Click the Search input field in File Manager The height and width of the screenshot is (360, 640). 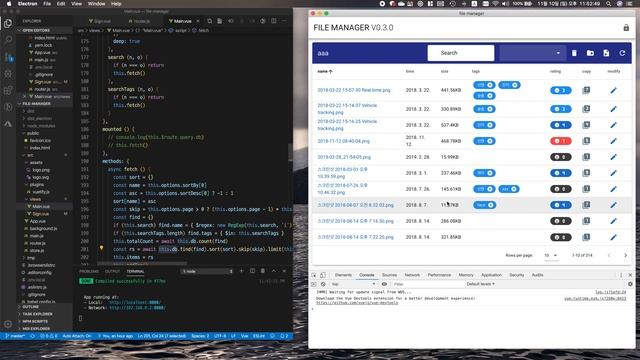[461, 53]
